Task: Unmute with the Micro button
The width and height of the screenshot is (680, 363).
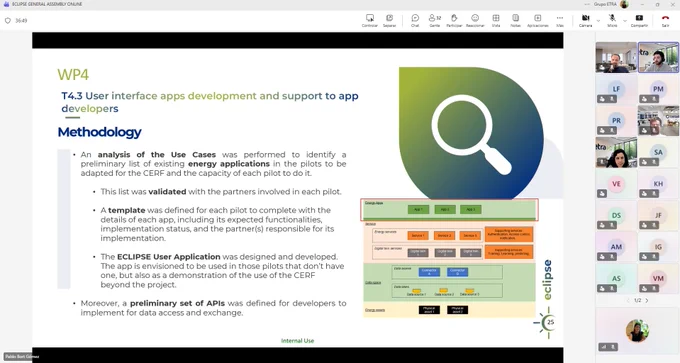Action: tap(612, 20)
